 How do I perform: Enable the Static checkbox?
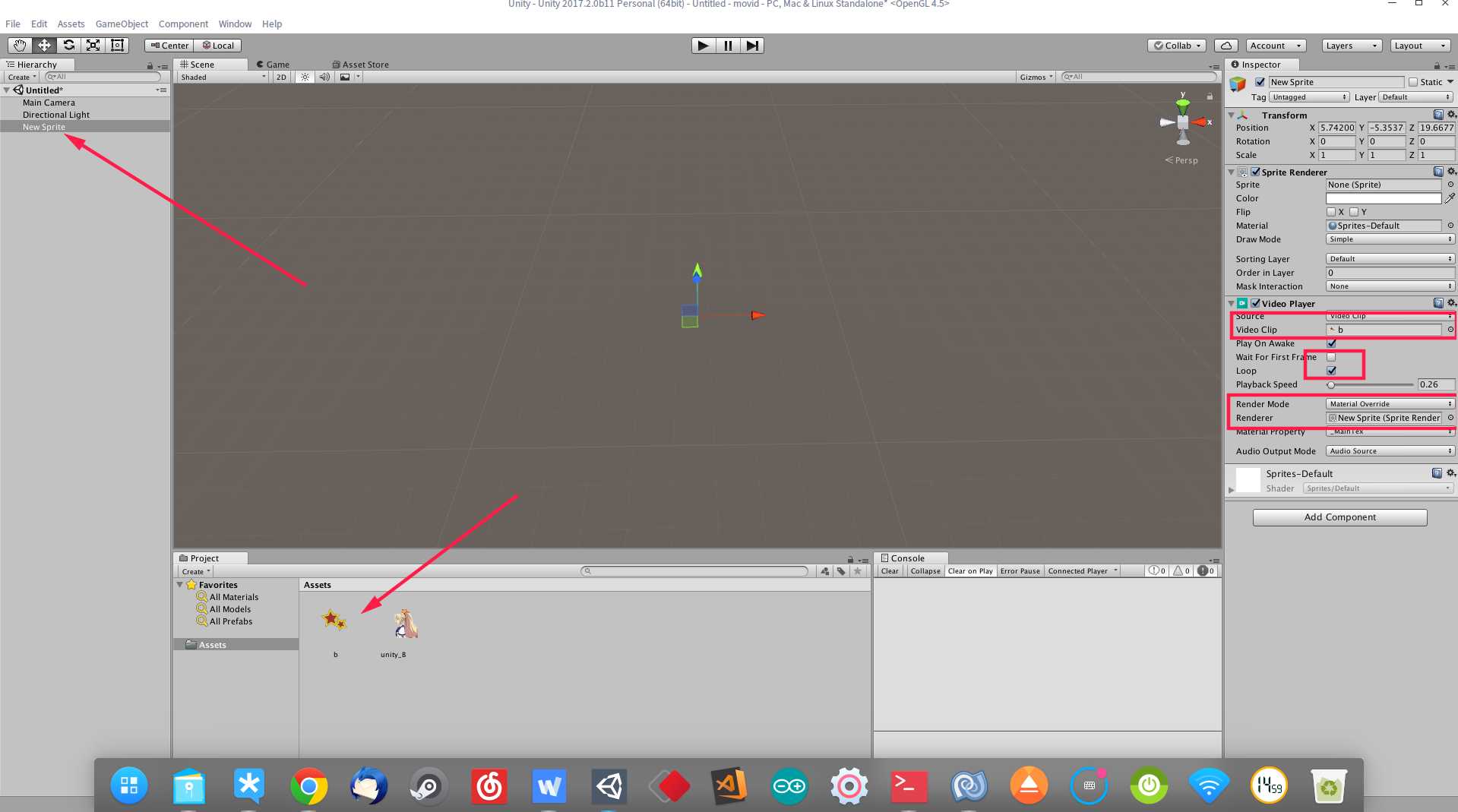[x=1413, y=82]
